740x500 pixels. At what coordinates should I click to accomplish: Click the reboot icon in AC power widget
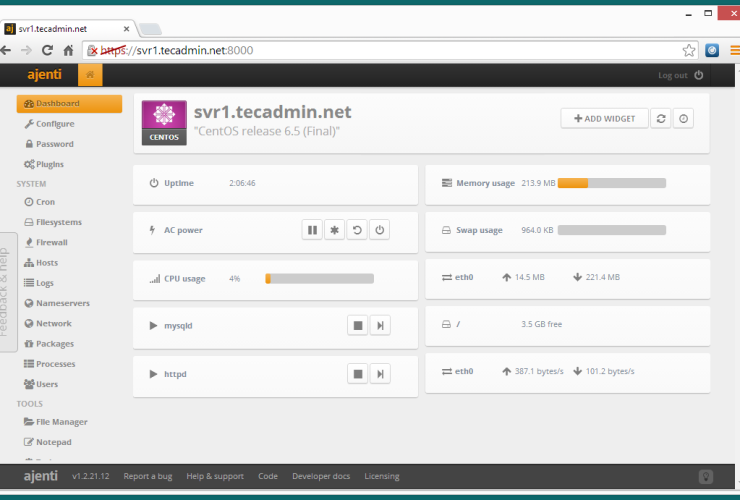pyautogui.click(x=357, y=230)
